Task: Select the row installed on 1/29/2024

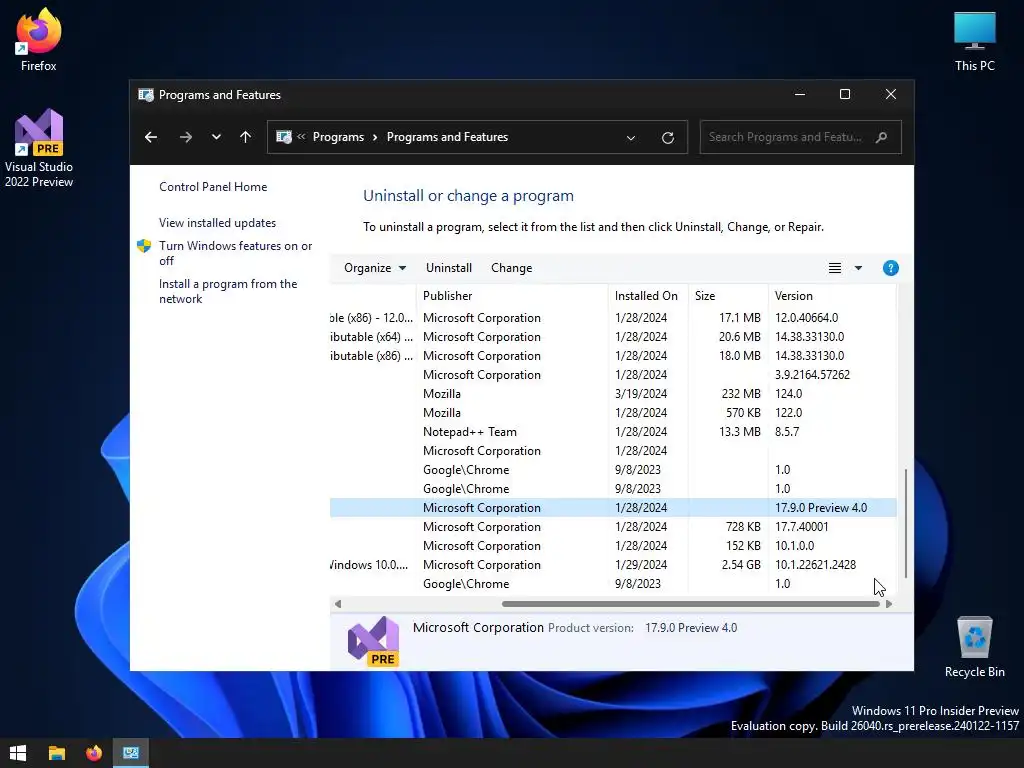Action: tap(613, 565)
